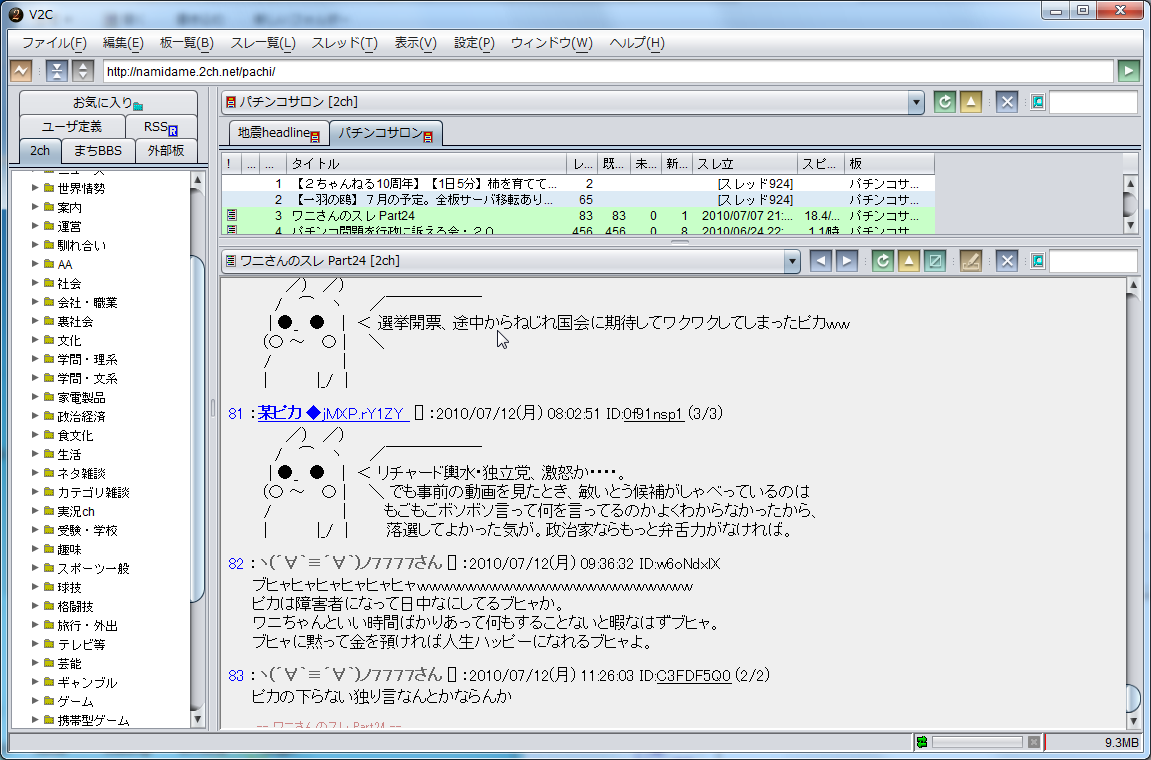Image resolution: width=1151 pixels, height=760 pixels.
Task: Select the お気に入り favorites tab
Action: 108,103
